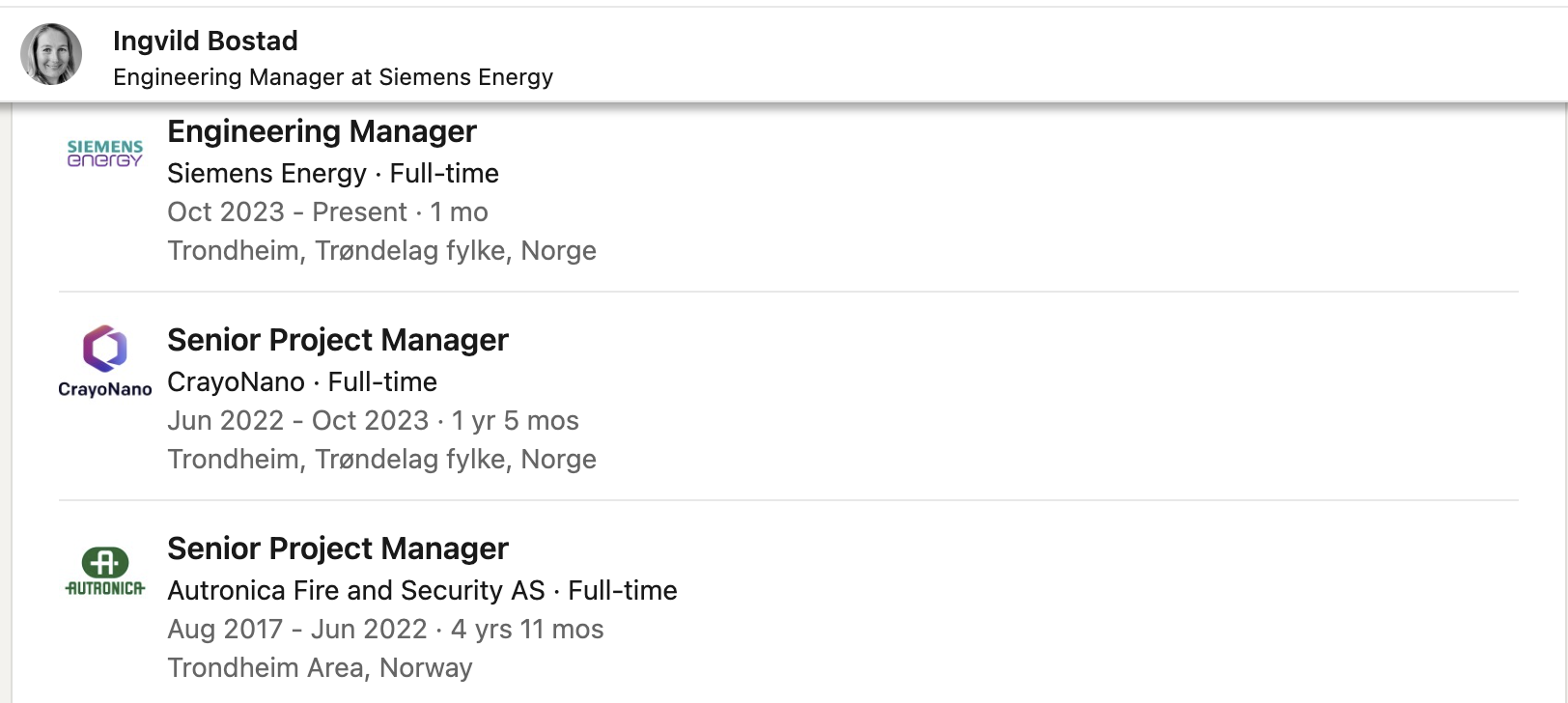
Task: Click the name Ingvild Bostad in header
Action: click(205, 41)
